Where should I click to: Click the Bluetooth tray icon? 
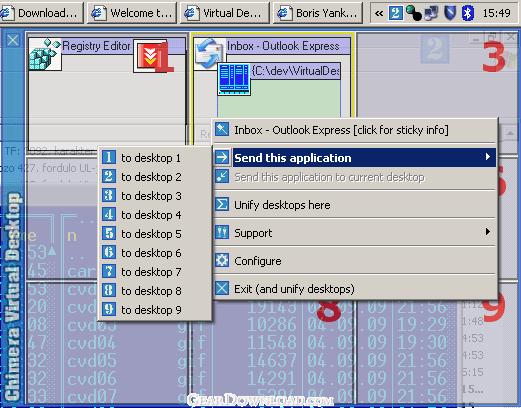[x=468, y=13]
